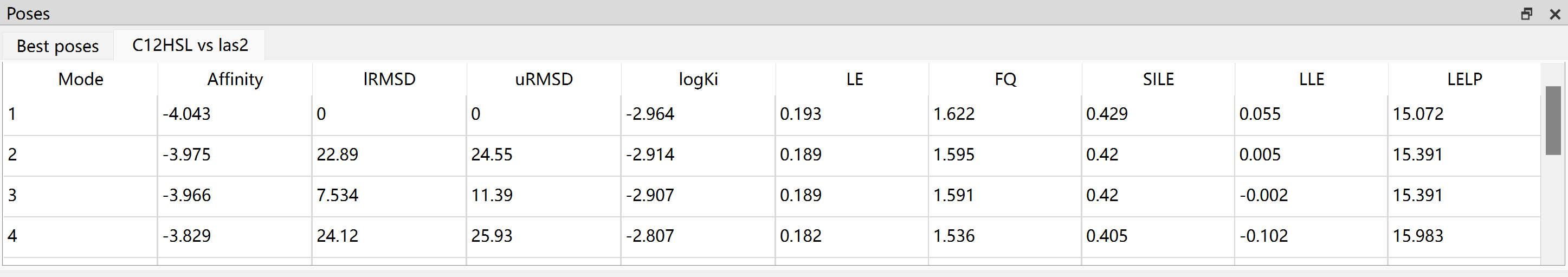Image resolution: width=1568 pixels, height=277 pixels.
Task: Float the Poses panel with undock icon
Action: [x=1526, y=14]
